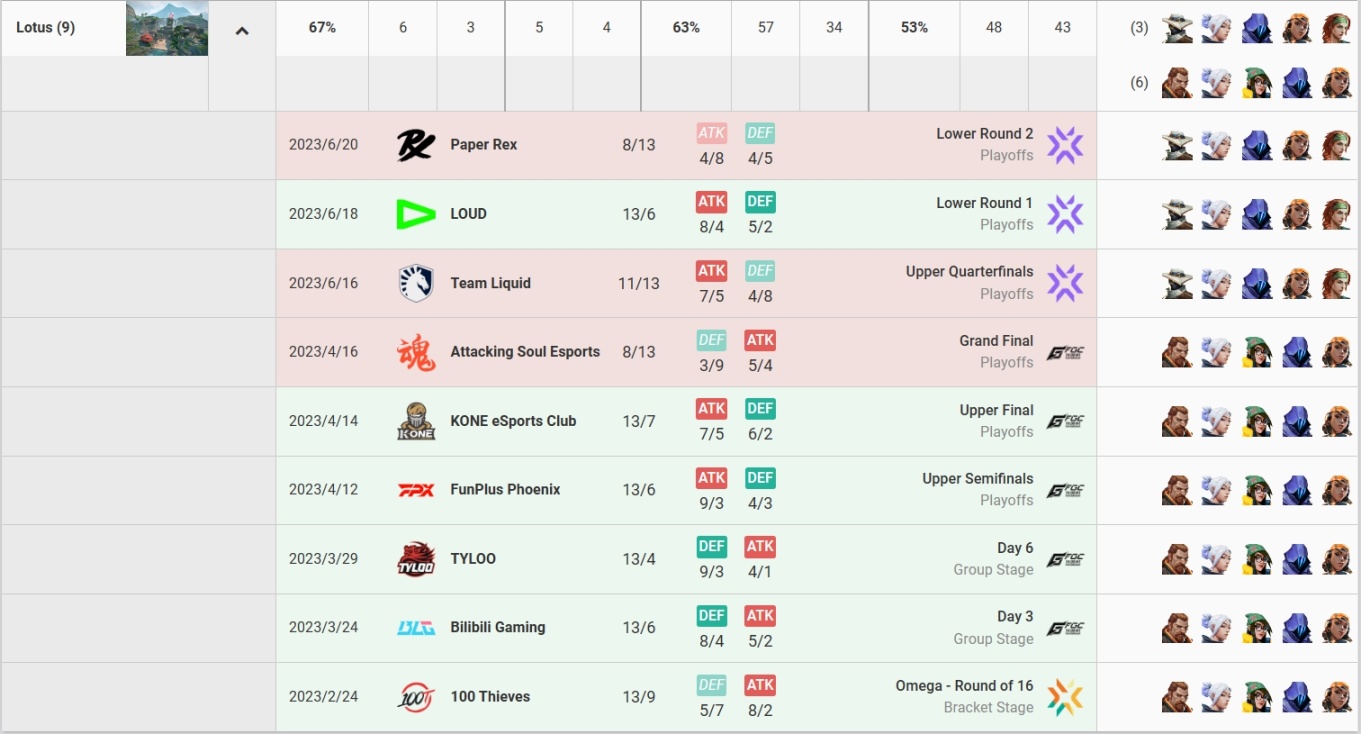Open Bilibili Gaming name link
1361x734 pixels.
pos(498,628)
